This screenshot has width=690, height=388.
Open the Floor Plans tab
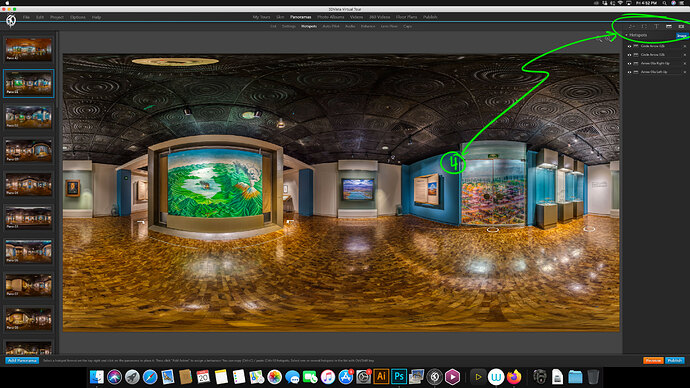407,17
